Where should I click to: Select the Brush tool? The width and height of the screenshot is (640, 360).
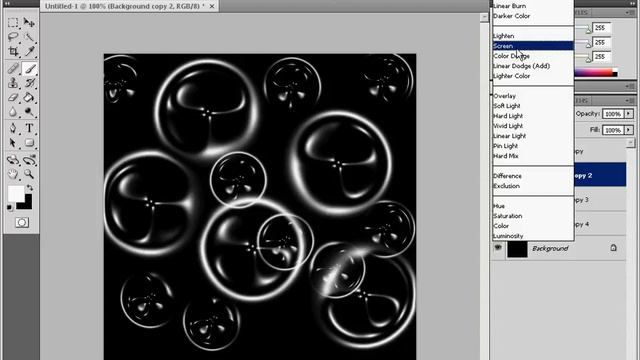(29, 68)
